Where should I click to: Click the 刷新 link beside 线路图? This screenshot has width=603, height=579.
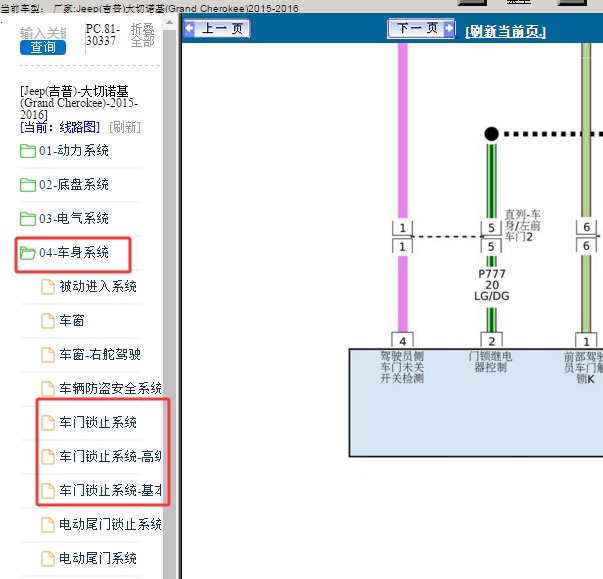click(x=125, y=127)
